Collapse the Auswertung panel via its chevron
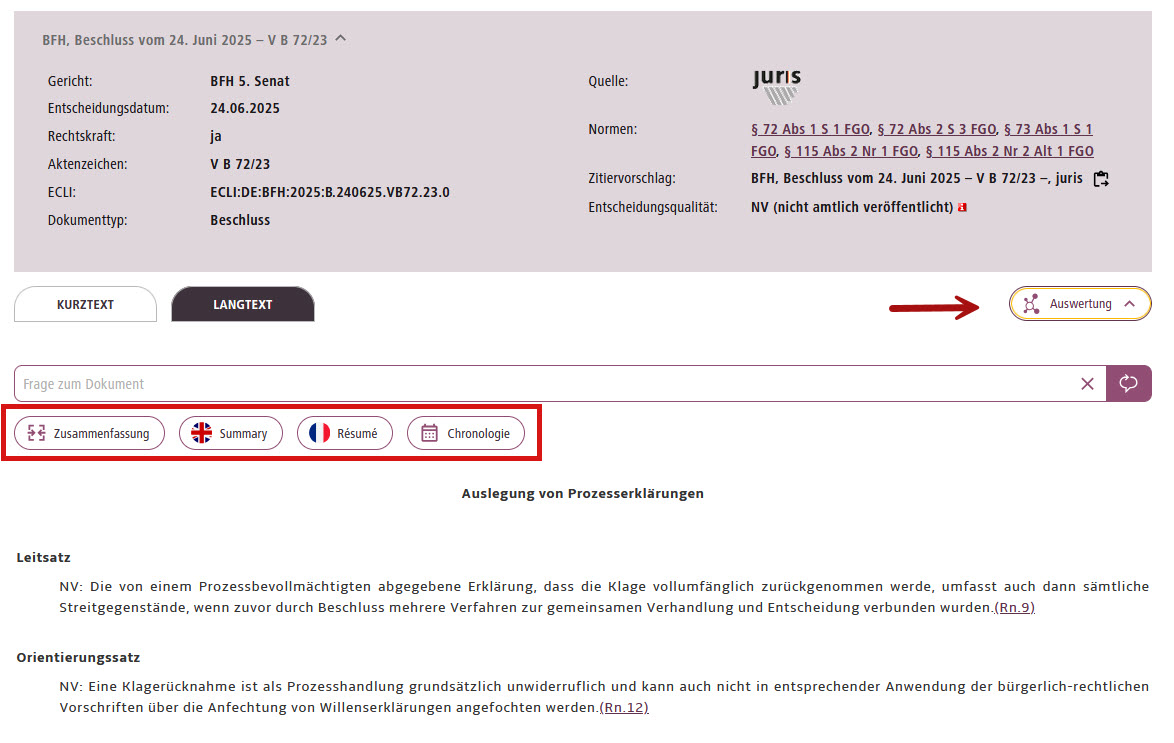1174x743 pixels. 1131,303
